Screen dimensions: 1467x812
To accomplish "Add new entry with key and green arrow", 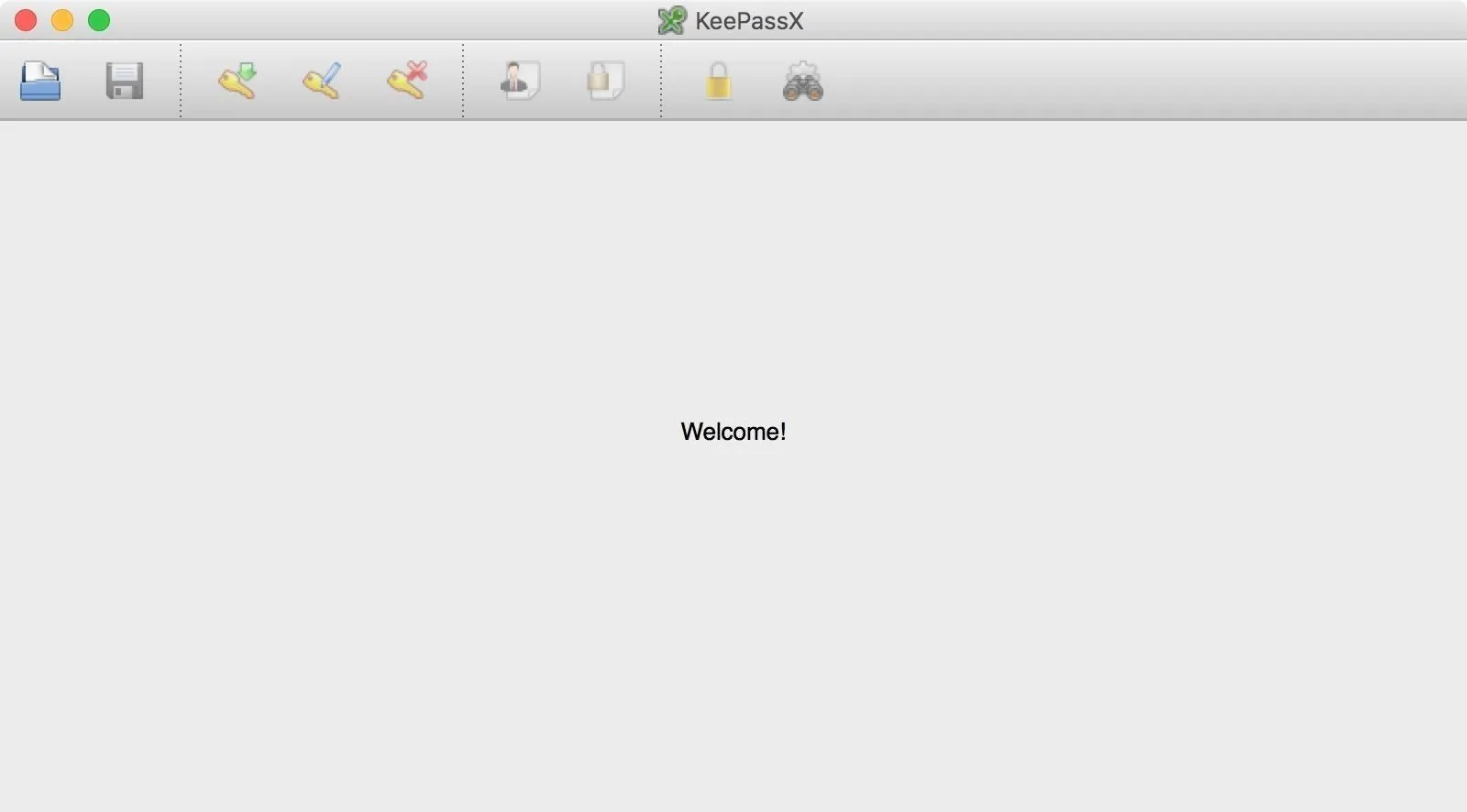I will pos(237,81).
